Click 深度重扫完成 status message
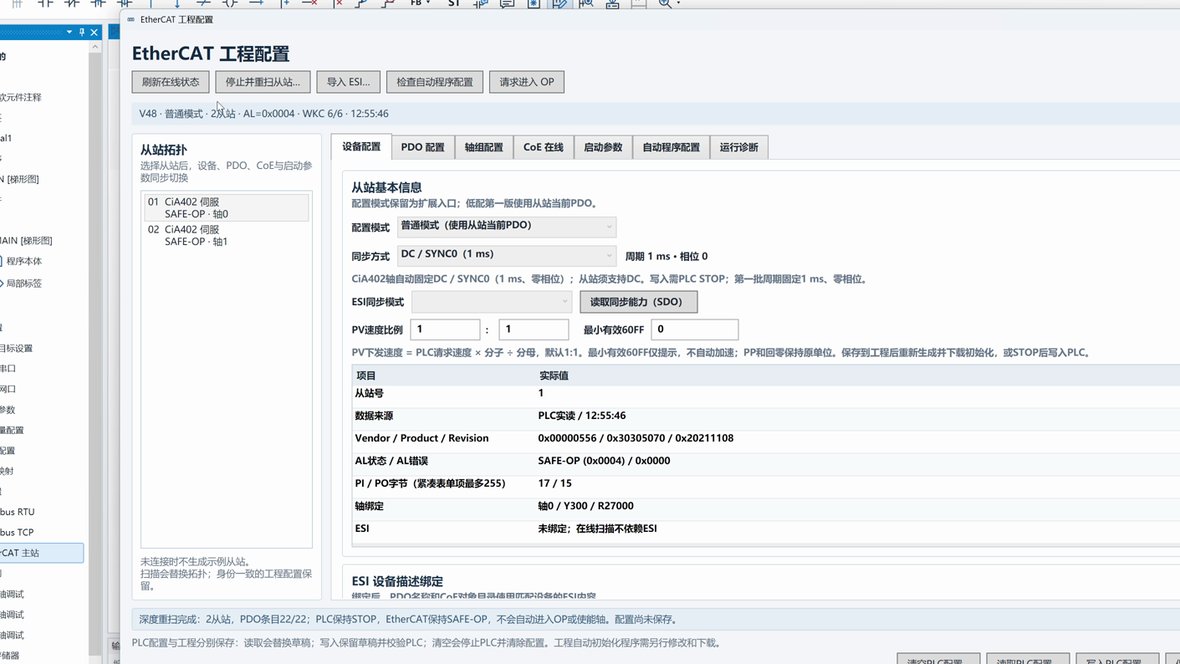The image size is (1180, 664). 407,620
